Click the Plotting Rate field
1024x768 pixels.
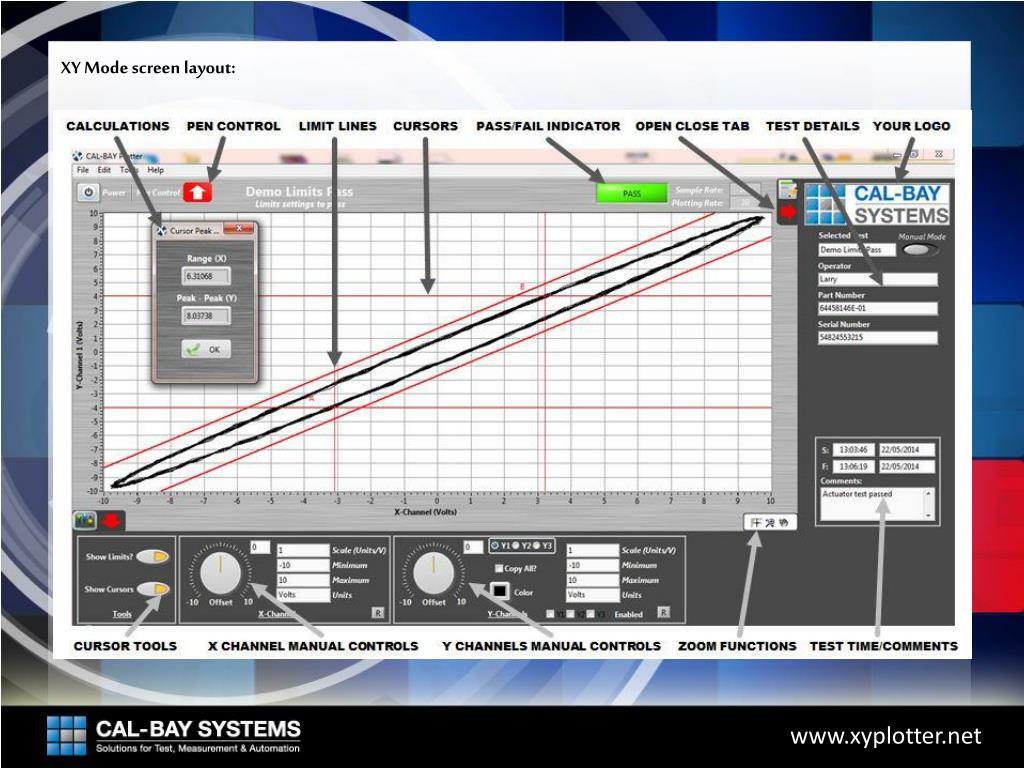tap(745, 203)
